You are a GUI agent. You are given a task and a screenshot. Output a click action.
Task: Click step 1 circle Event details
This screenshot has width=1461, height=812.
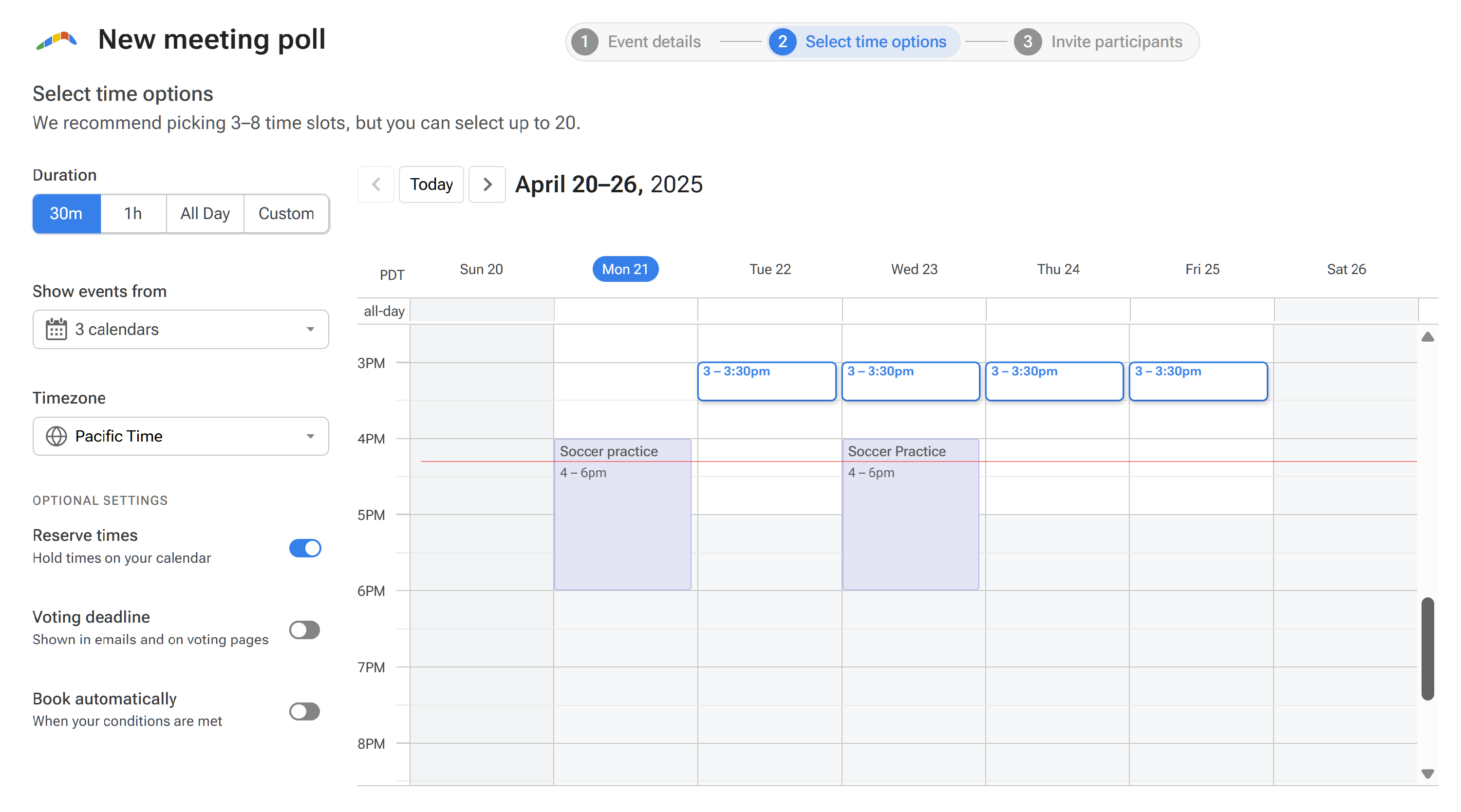585,41
